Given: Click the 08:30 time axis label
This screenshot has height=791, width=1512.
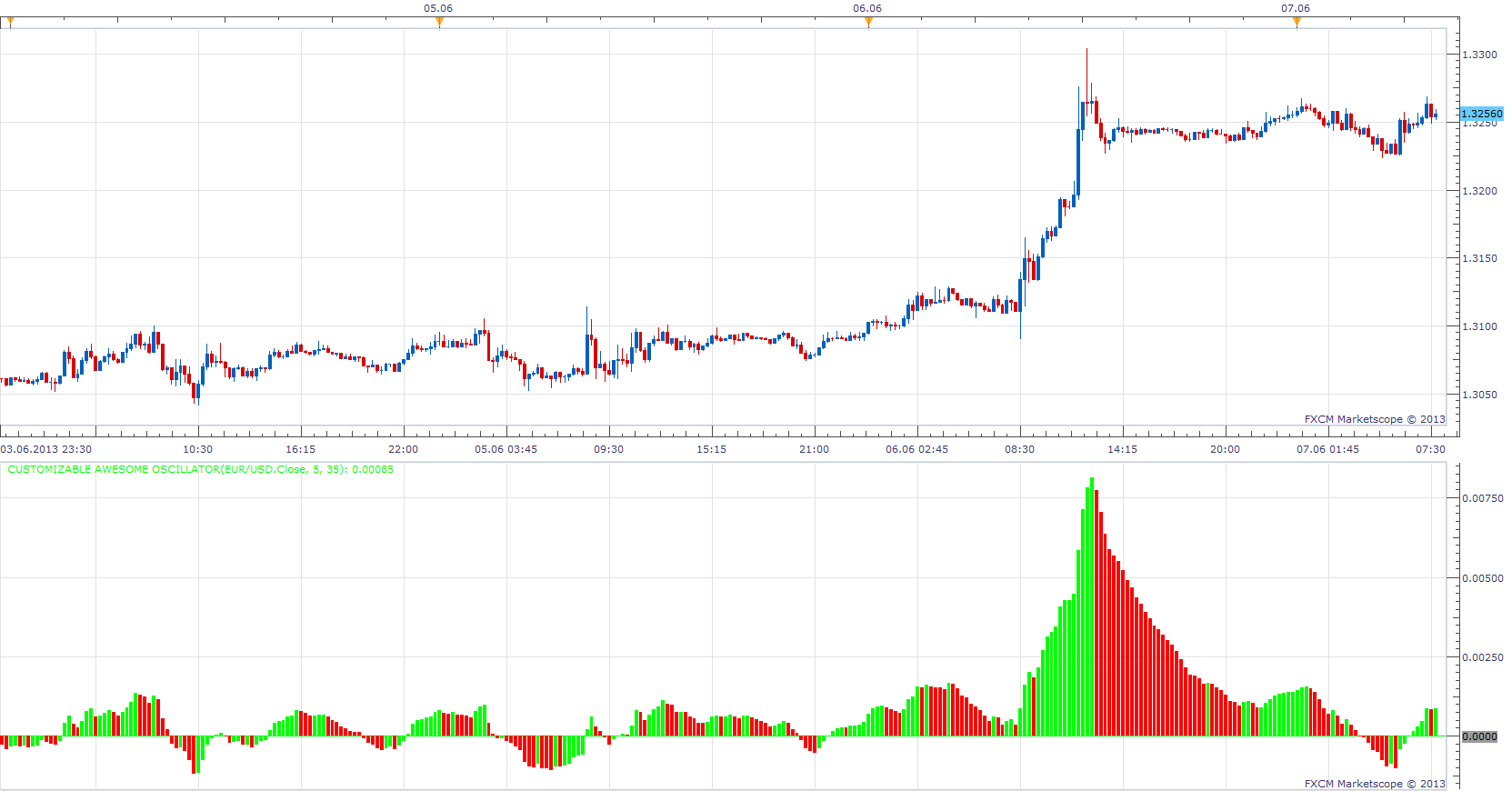Looking at the screenshot, I should point(1019,449).
